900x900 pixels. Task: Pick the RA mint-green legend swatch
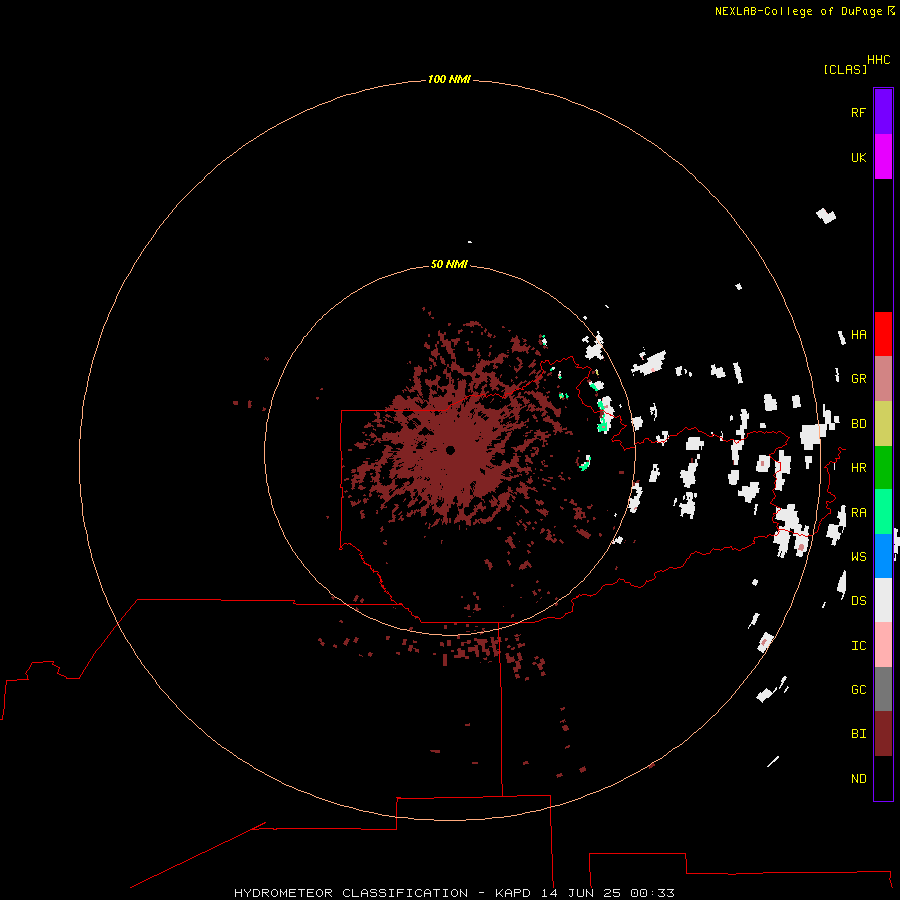(x=883, y=512)
